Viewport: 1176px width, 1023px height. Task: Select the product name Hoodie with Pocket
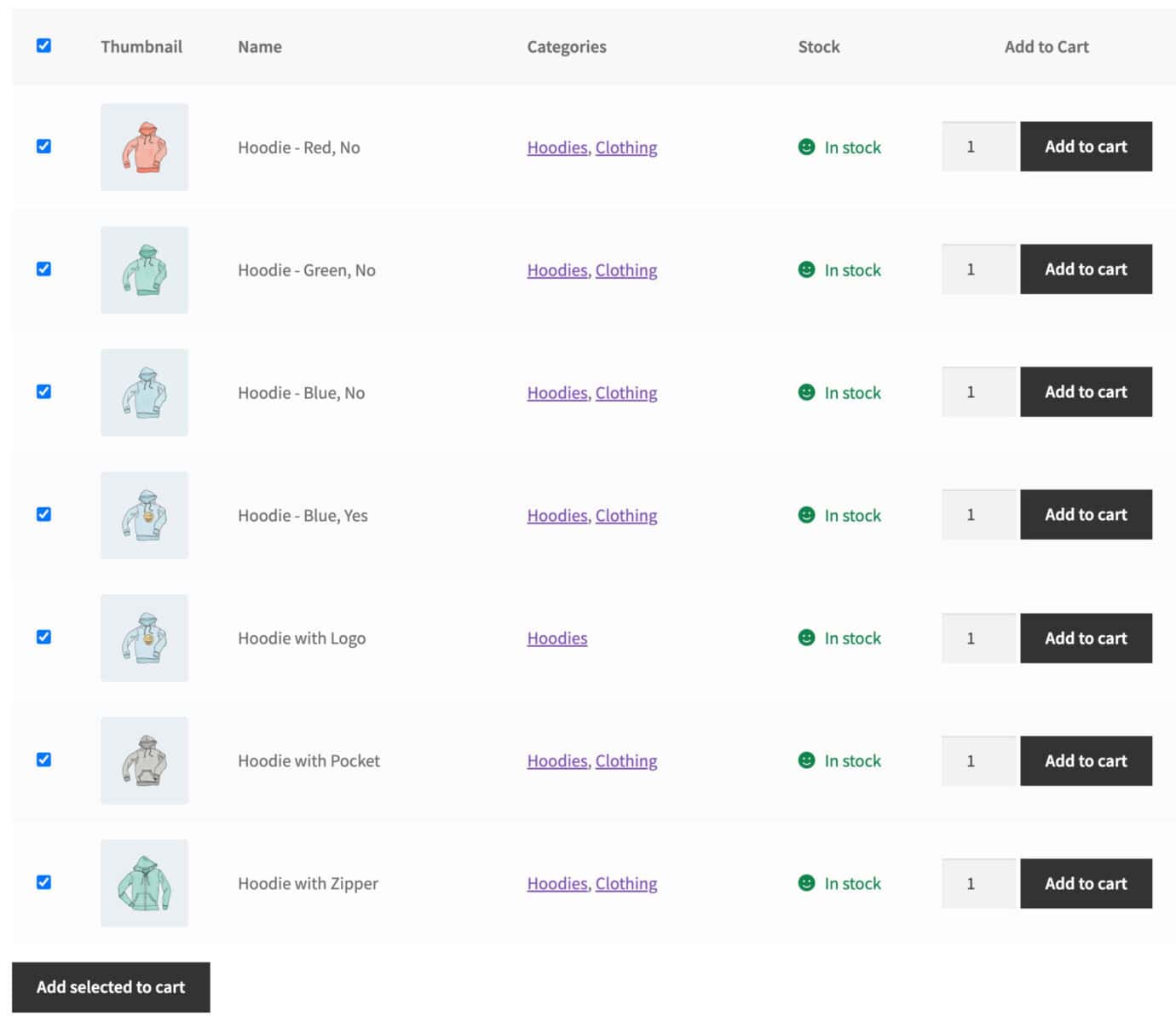pyautogui.click(x=308, y=761)
